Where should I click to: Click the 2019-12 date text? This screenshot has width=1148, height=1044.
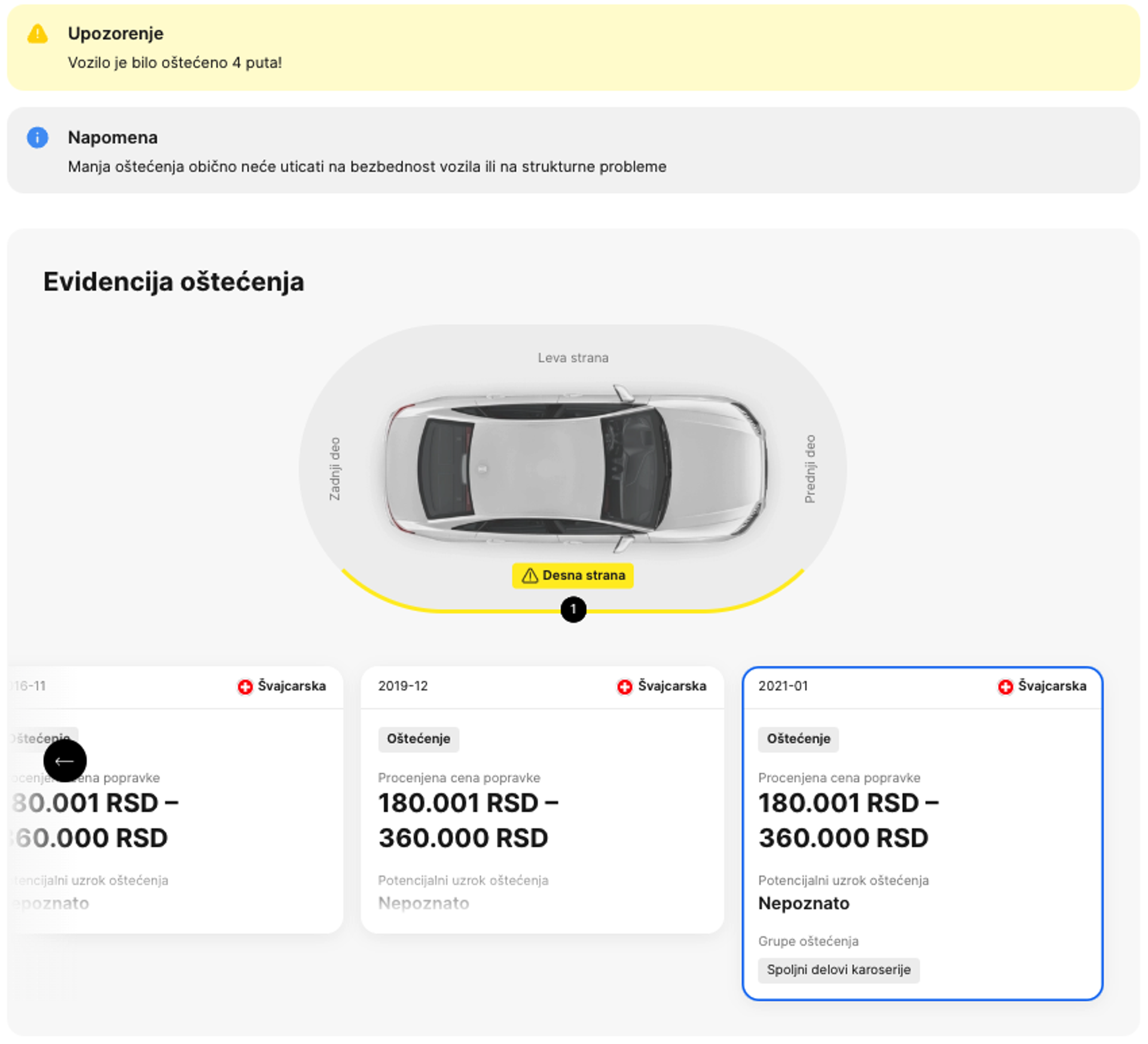(402, 686)
